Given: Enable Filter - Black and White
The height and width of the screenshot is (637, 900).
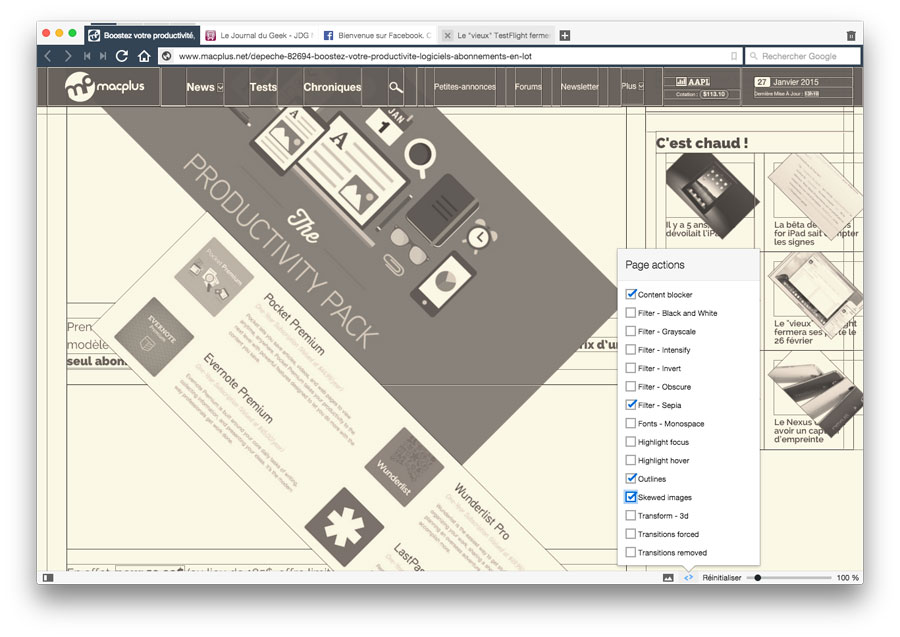Looking at the screenshot, I should [x=631, y=313].
